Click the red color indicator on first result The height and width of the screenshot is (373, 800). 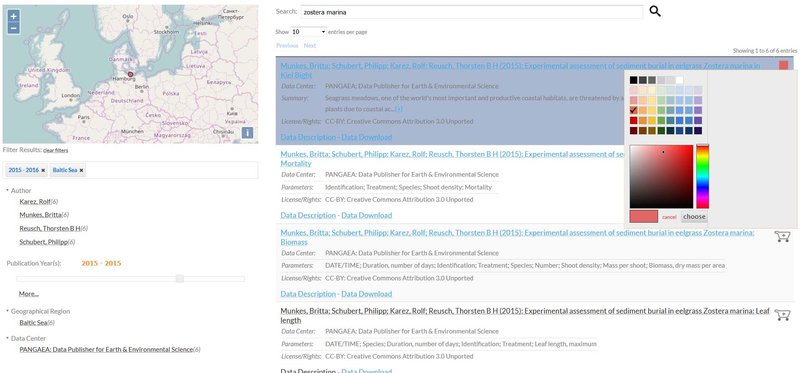[x=783, y=65]
